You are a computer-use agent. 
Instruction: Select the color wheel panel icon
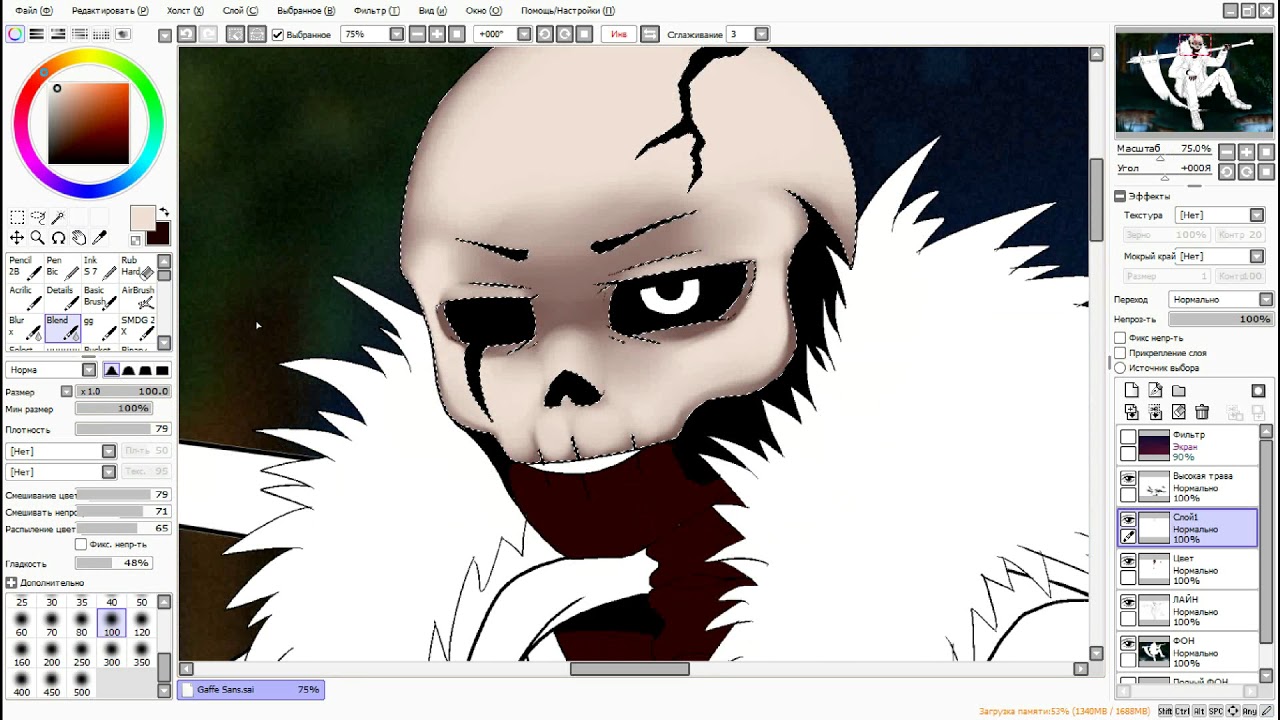click(15, 34)
